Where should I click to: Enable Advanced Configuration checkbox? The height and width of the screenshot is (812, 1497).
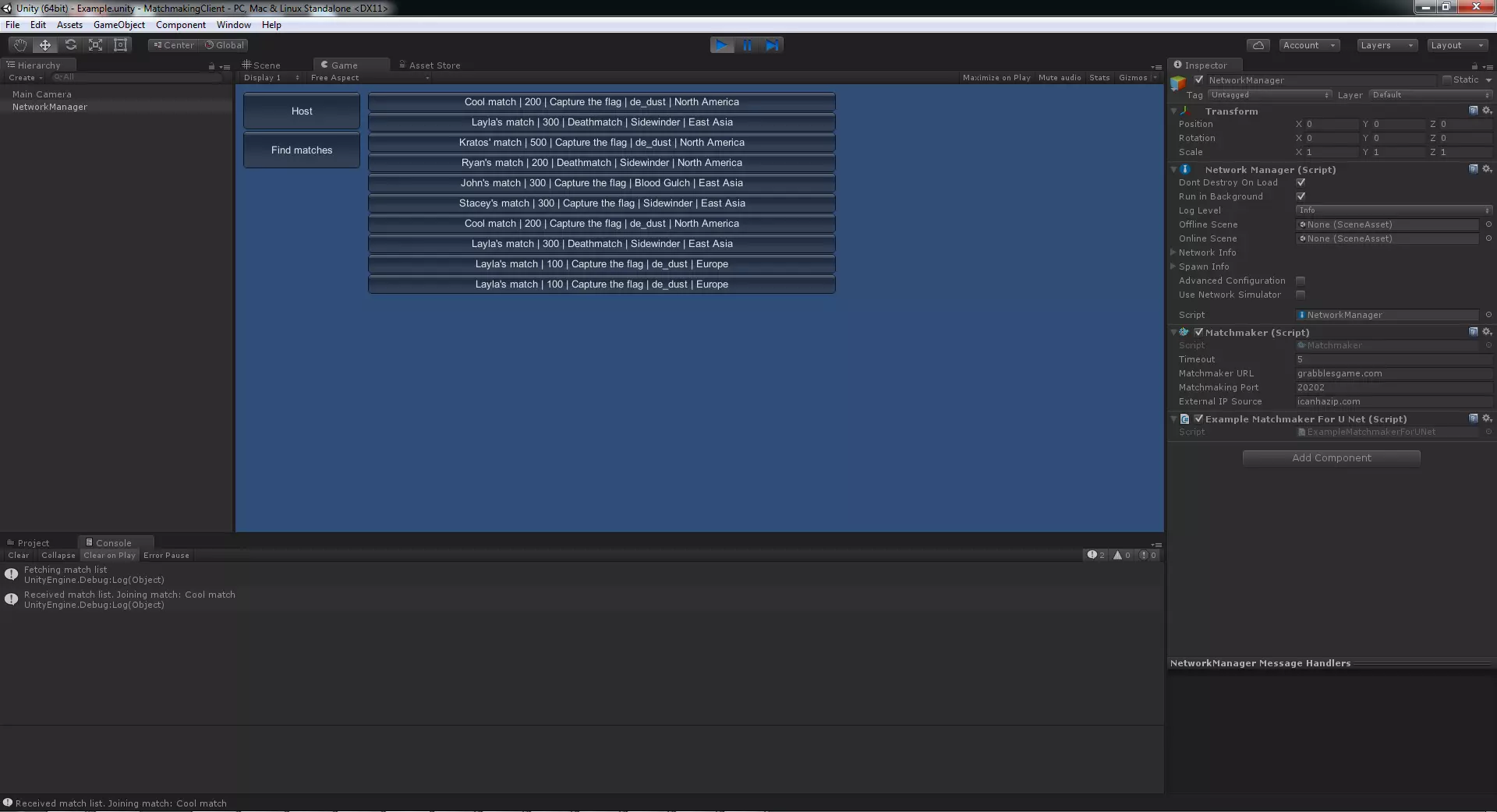point(1301,281)
